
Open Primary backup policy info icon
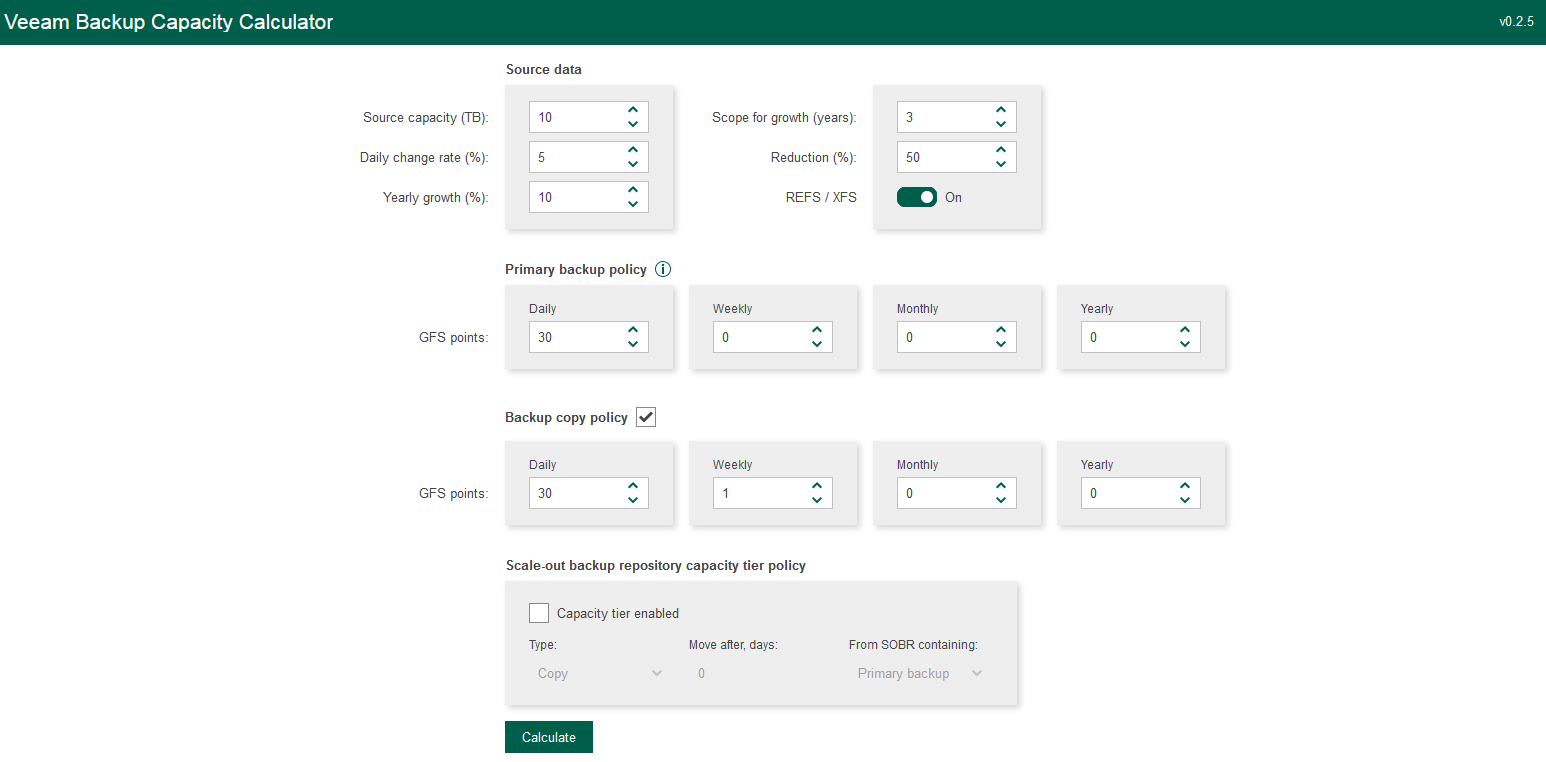[x=663, y=269]
